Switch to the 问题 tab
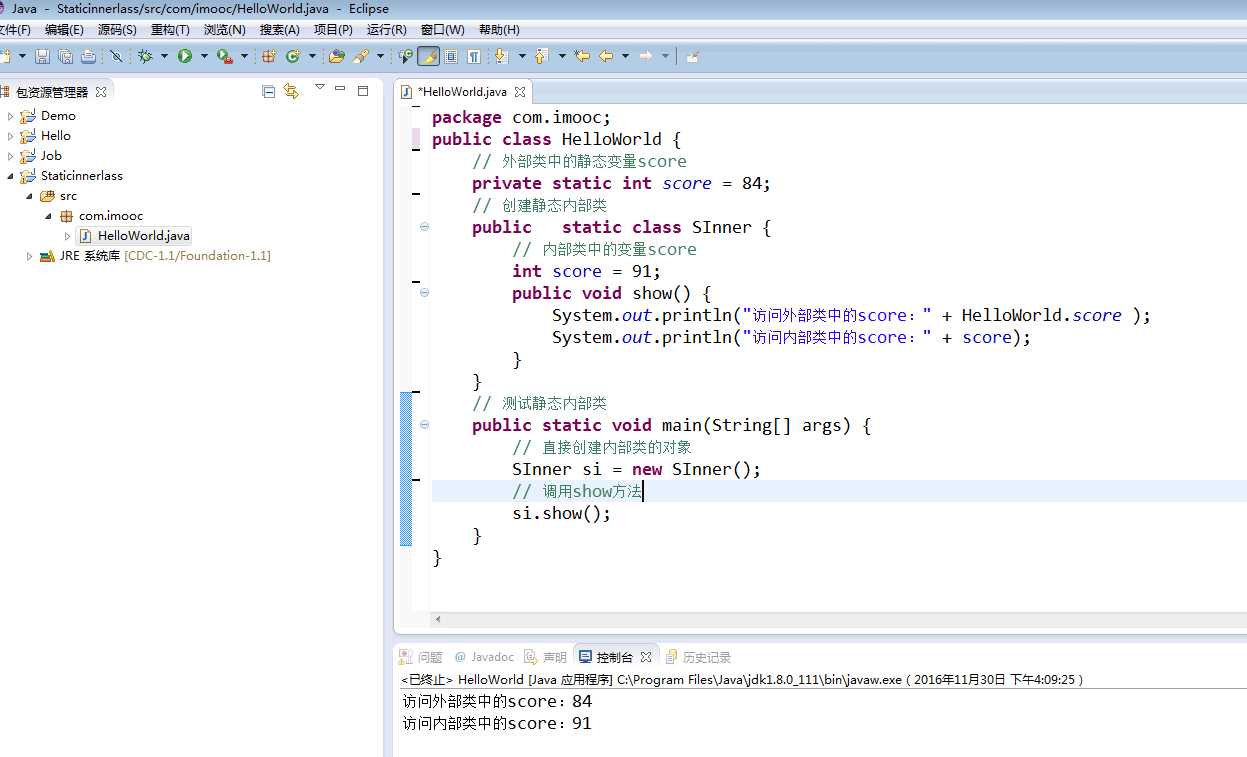The image size is (1247, 757). coord(421,657)
